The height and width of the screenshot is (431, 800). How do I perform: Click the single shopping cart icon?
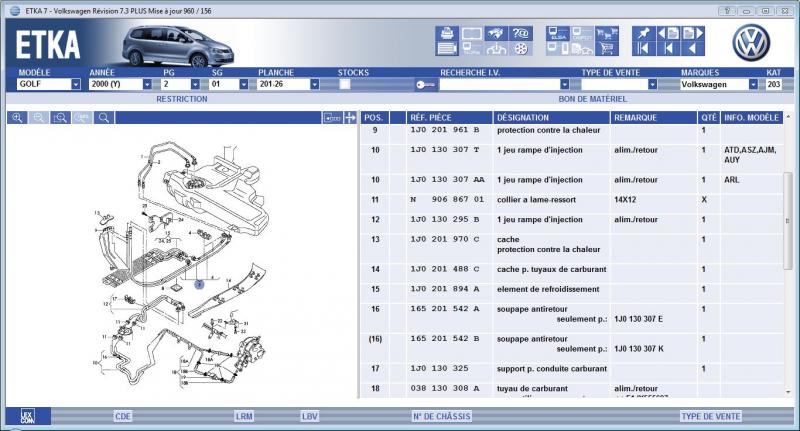pos(607,49)
